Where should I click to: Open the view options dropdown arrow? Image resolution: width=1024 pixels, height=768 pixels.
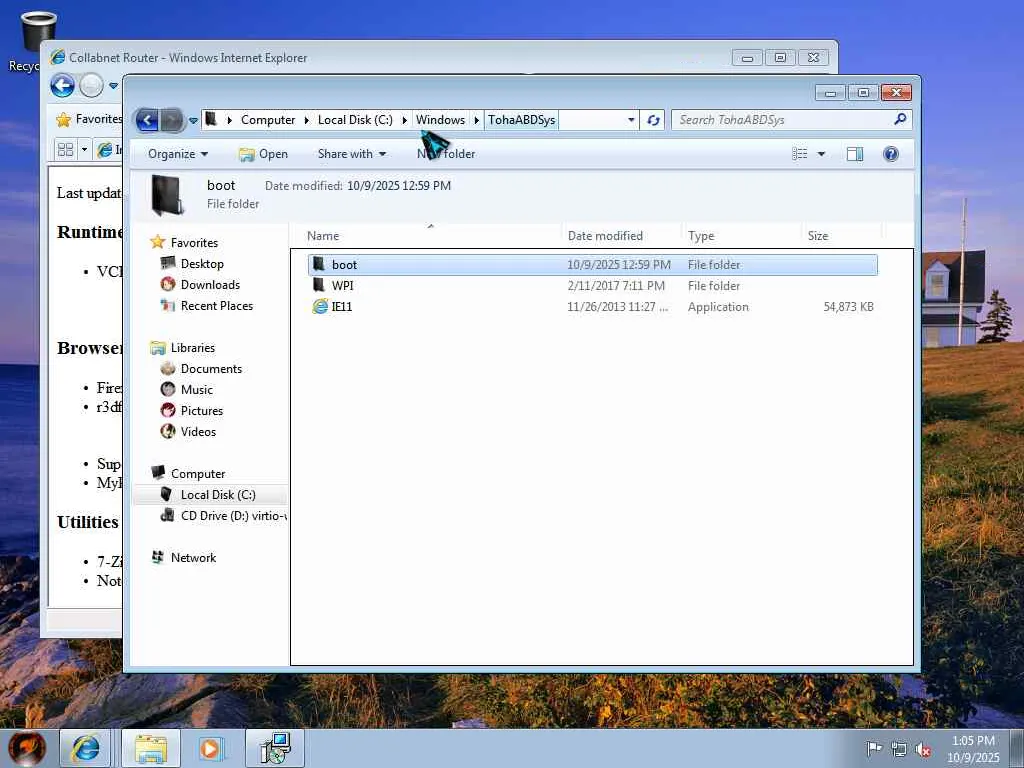tap(822, 154)
